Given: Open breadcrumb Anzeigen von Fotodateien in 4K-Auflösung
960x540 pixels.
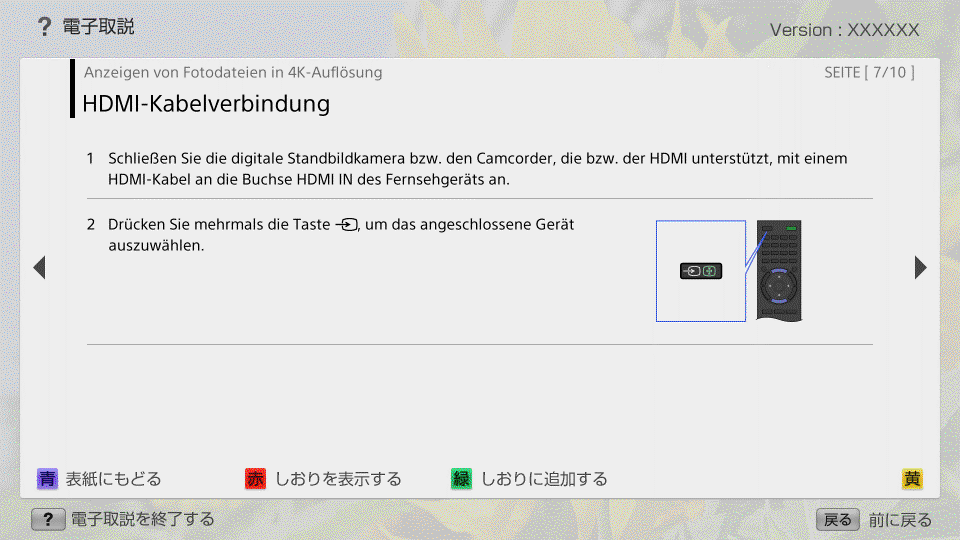Looking at the screenshot, I should point(233,72).
